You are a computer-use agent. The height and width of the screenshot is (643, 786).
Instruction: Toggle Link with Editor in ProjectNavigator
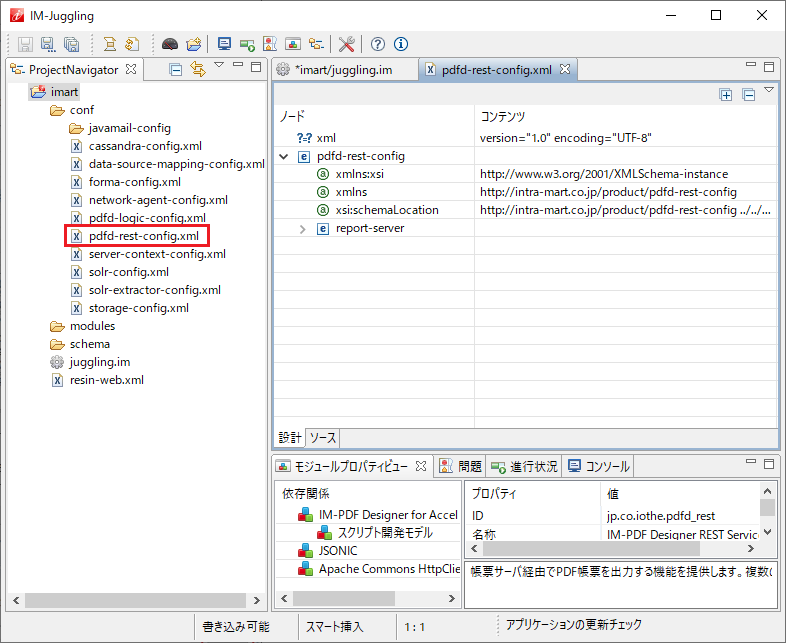(198, 69)
